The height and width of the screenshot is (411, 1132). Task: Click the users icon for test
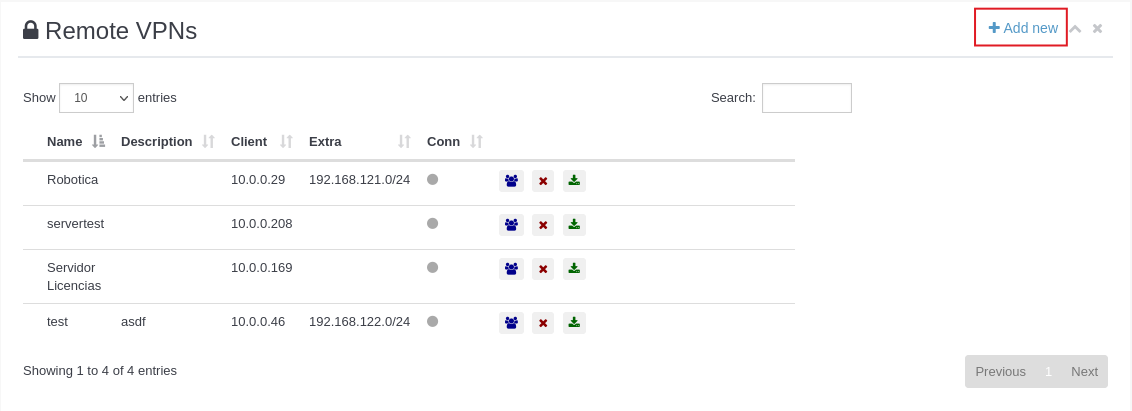[511, 323]
